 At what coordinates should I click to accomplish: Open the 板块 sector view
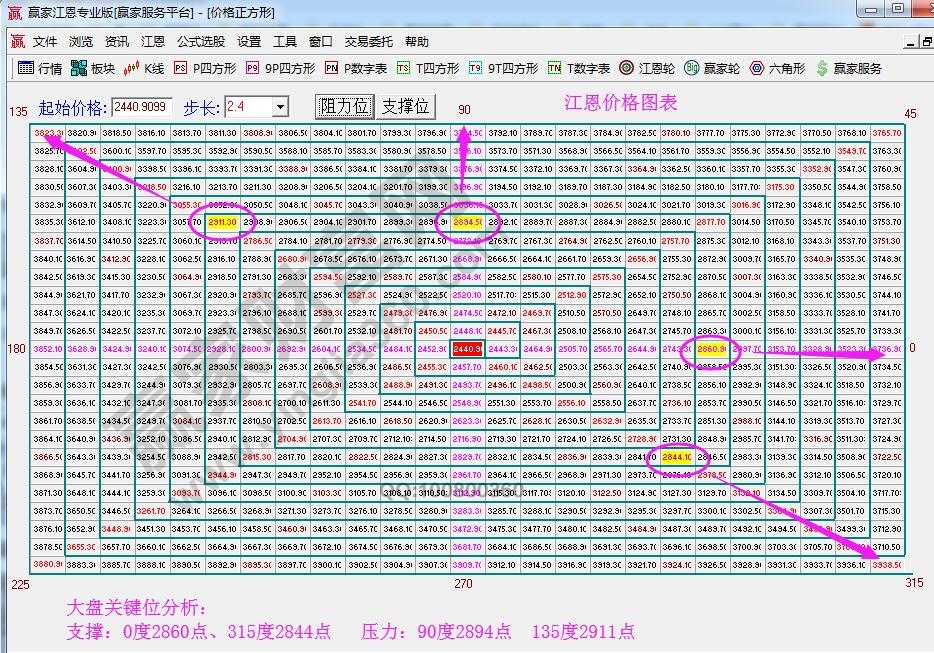click(x=92, y=68)
